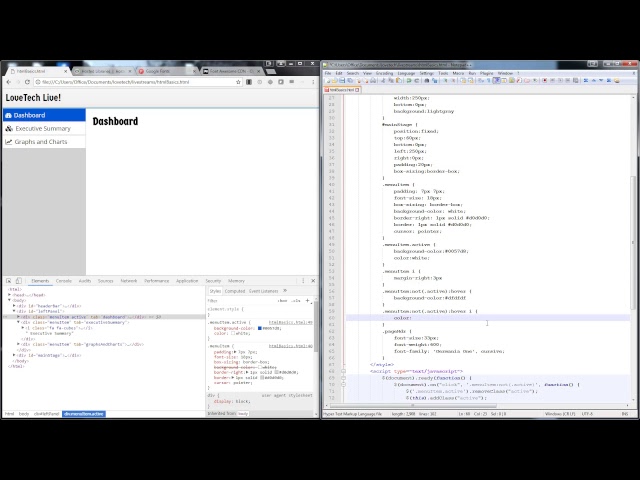
Task: Open the DevTools customize three-dot menu
Action: click(303, 281)
